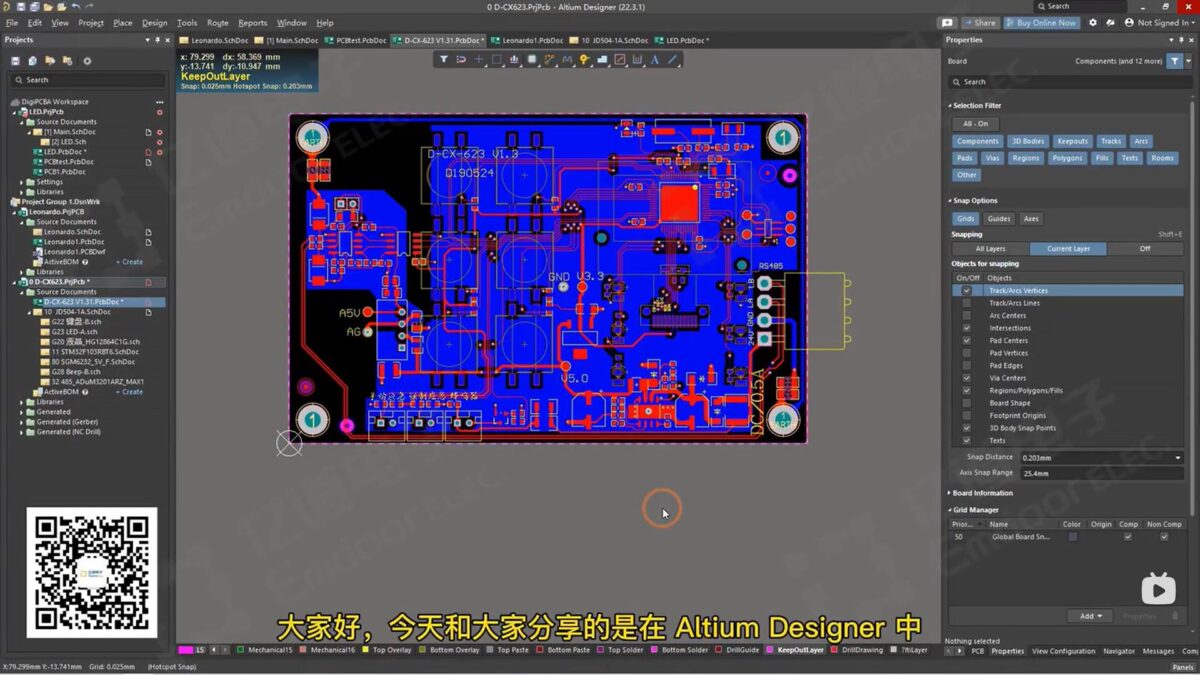Screen dimensions: 1200x675
Task: Collapse the Selection Filter section
Action: coord(950,105)
